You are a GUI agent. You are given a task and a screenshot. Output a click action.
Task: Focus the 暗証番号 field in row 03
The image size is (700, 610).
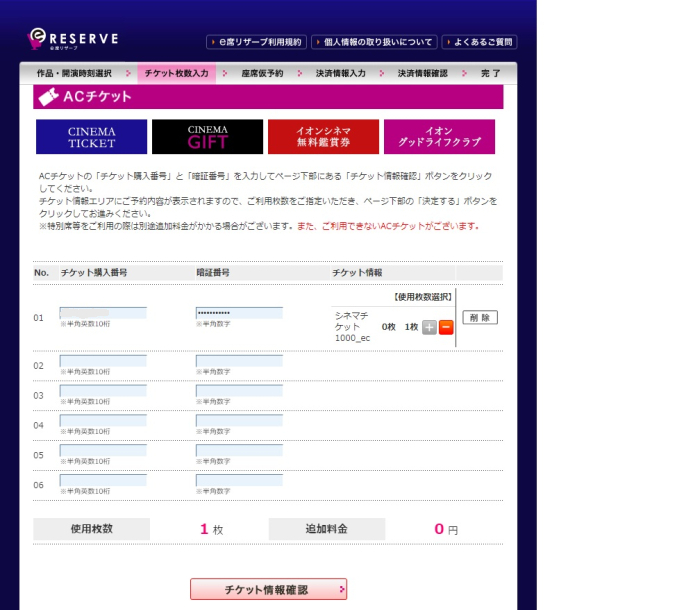click(239, 391)
